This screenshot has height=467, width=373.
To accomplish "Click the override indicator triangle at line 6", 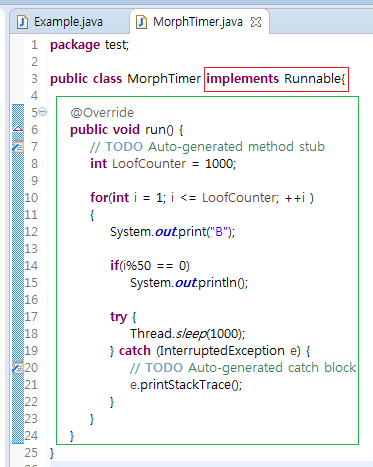I will point(18,128).
